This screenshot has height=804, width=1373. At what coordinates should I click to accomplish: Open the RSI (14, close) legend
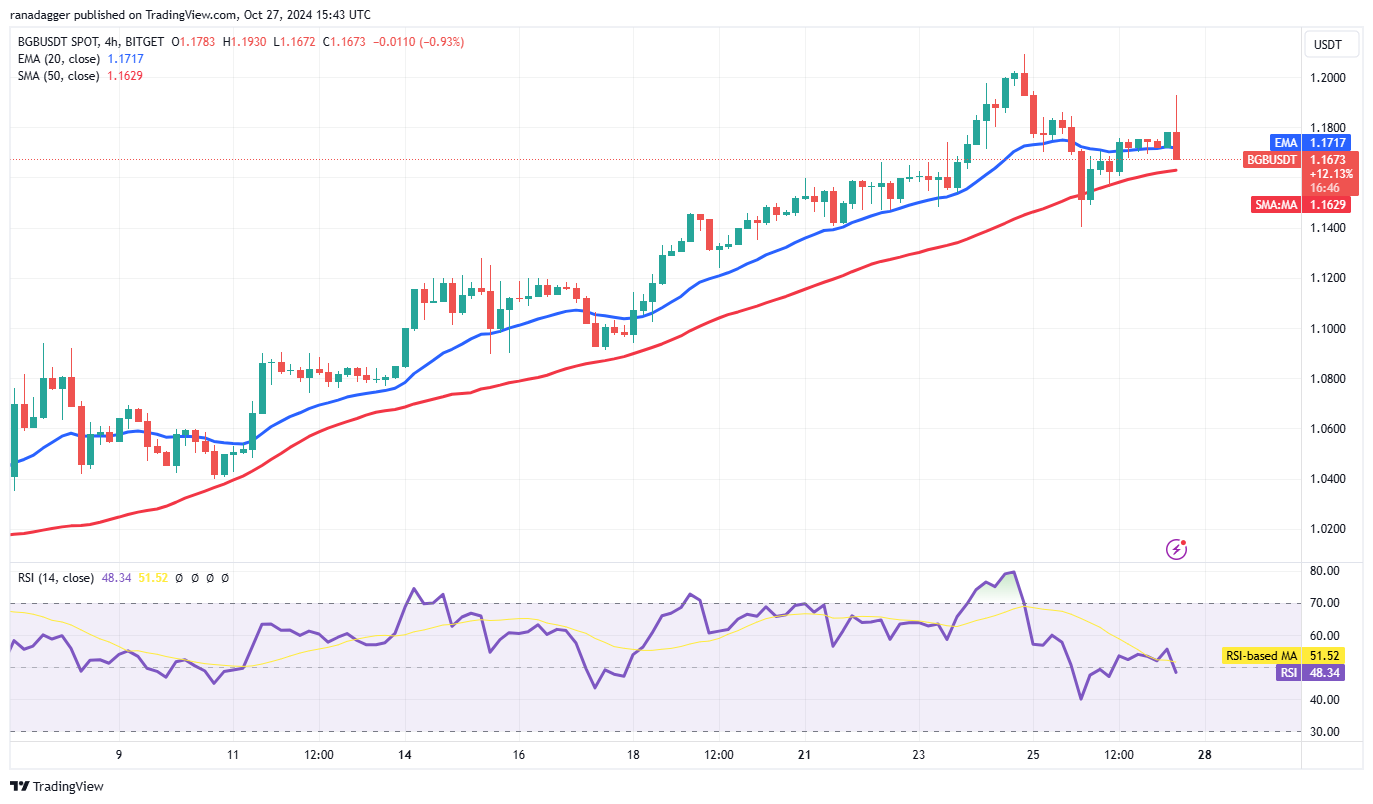pos(55,578)
